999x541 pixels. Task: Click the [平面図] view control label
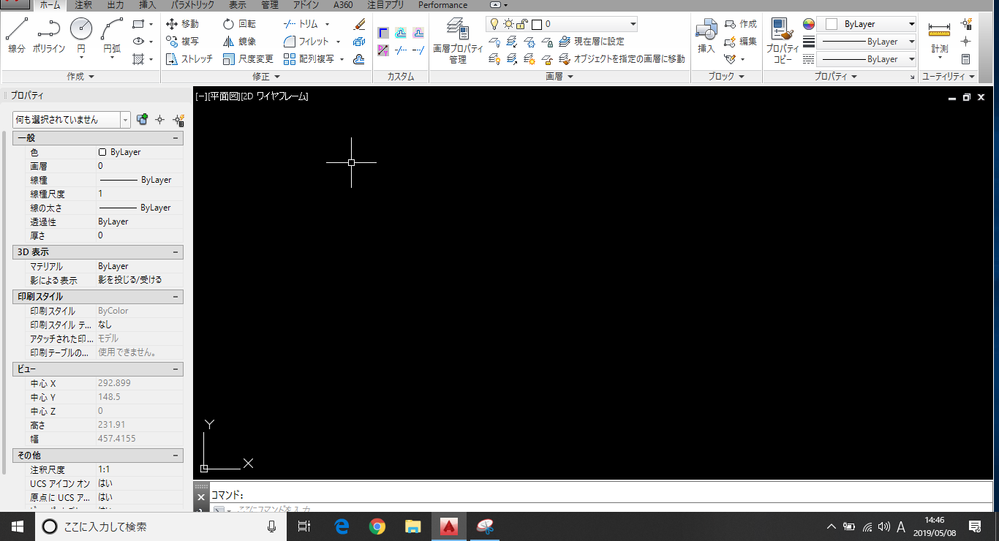click(x=224, y=97)
